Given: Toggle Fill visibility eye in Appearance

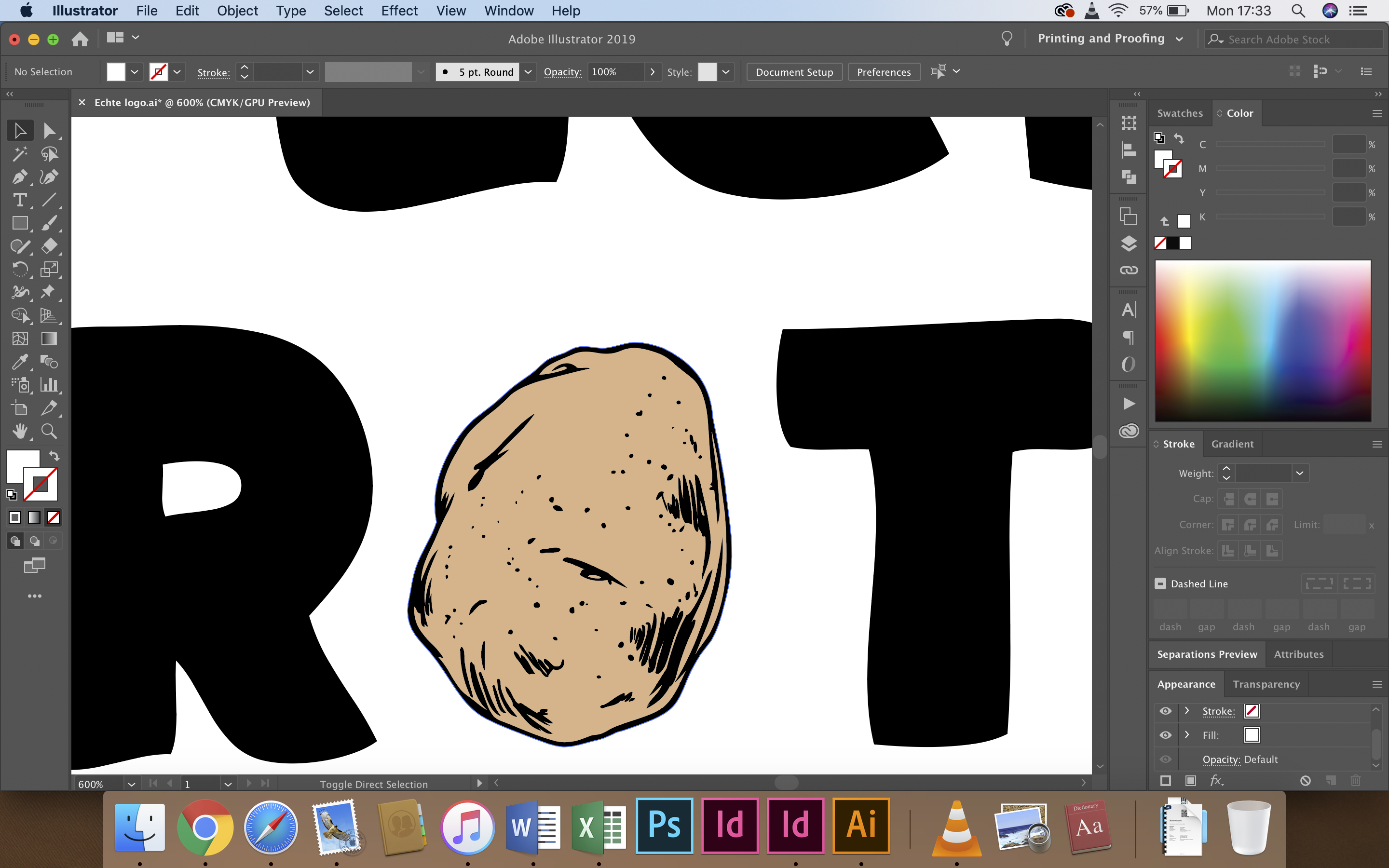Looking at the screenshot, I should point(1165,735).
